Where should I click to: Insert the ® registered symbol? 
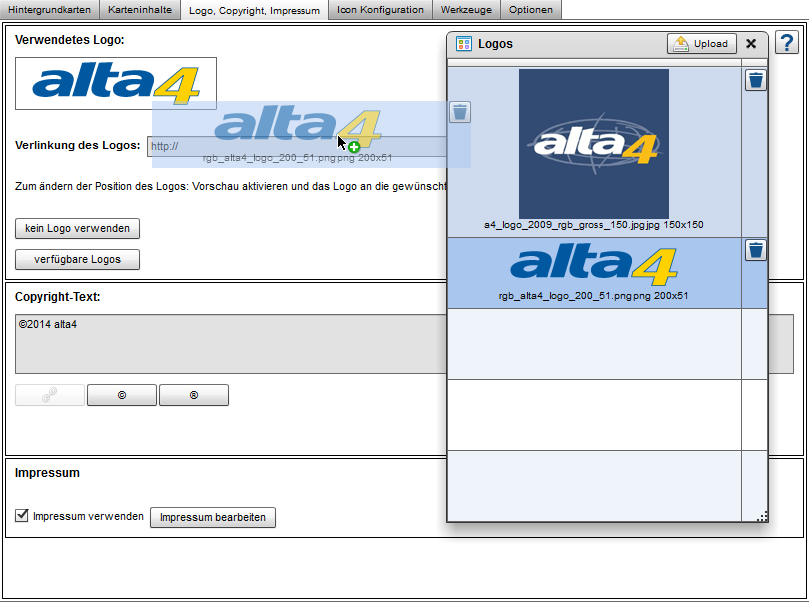pos(194,395)
